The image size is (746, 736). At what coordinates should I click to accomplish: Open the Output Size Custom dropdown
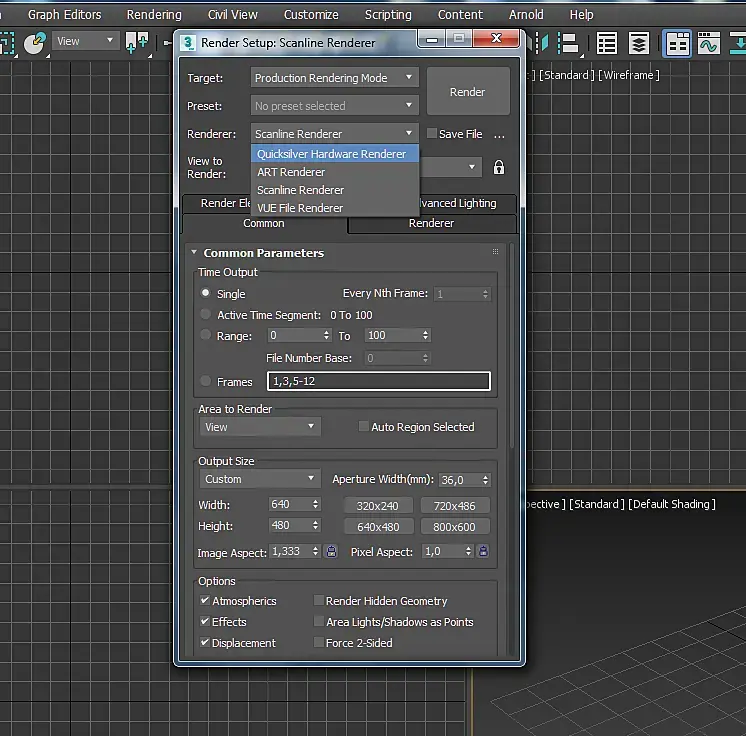[x=259, y=479]
